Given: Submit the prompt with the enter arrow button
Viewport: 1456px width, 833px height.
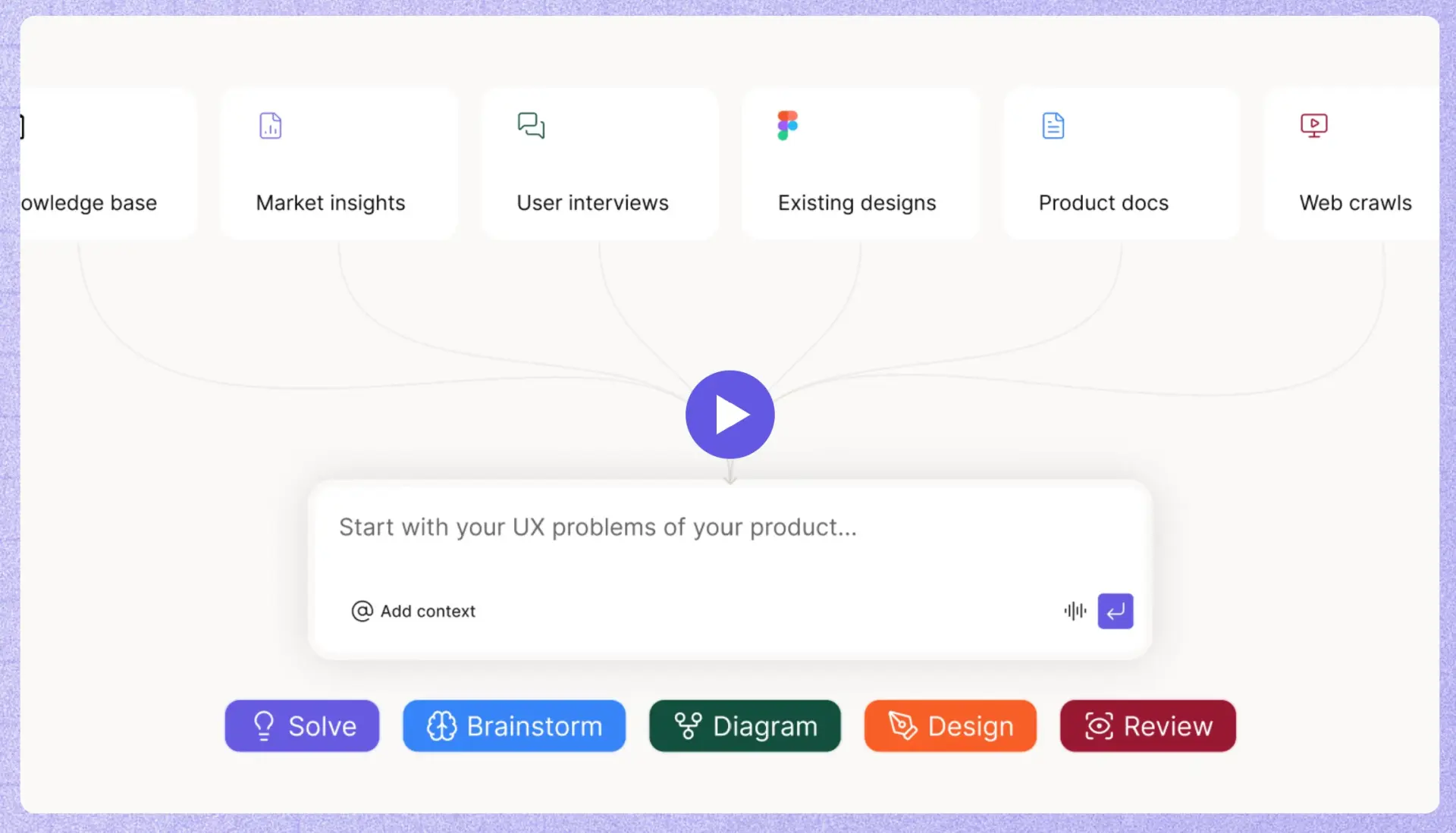Looking at the screenshot, I should coord(1116,611).
